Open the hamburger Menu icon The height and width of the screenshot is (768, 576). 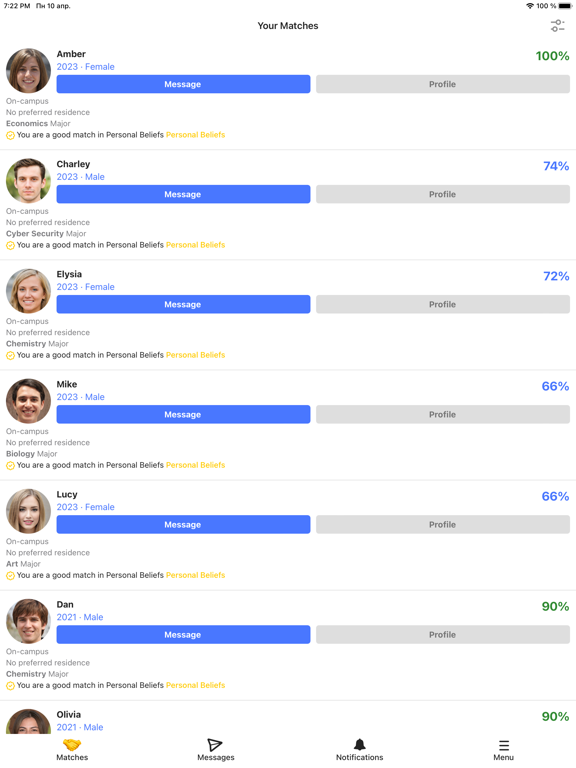[504, 745]
